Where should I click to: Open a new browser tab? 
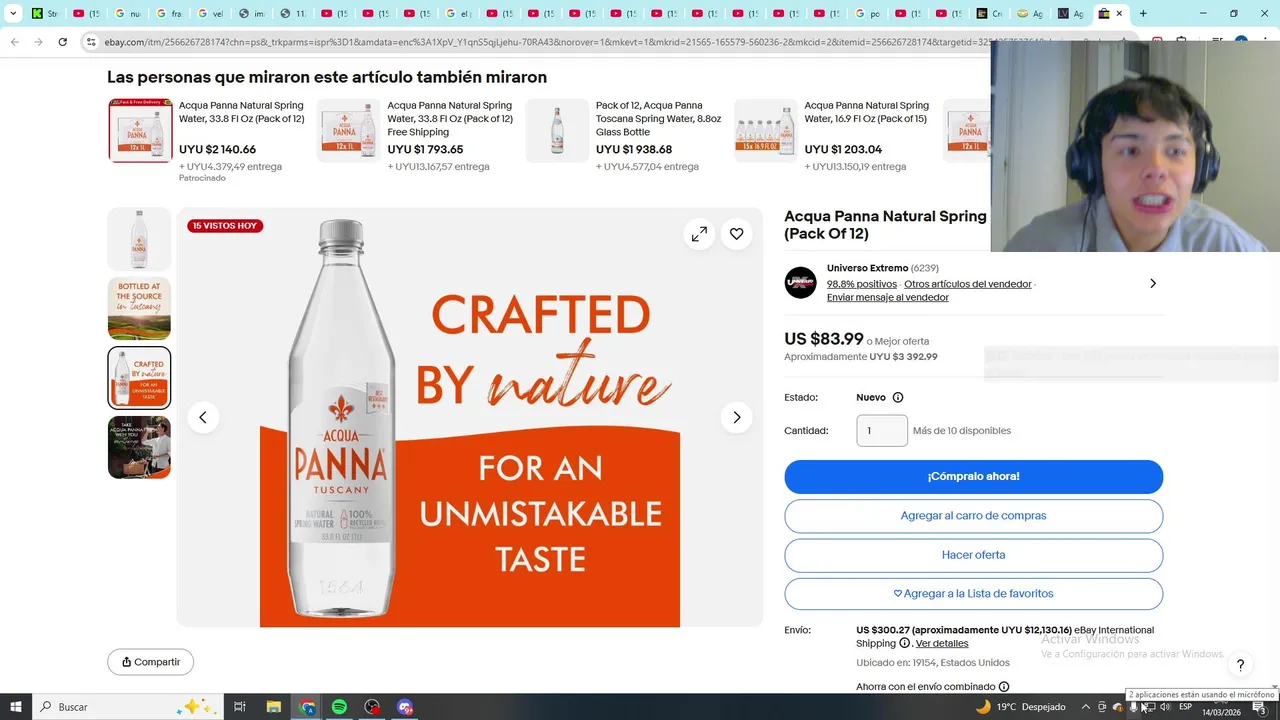tap(1143, 14)
